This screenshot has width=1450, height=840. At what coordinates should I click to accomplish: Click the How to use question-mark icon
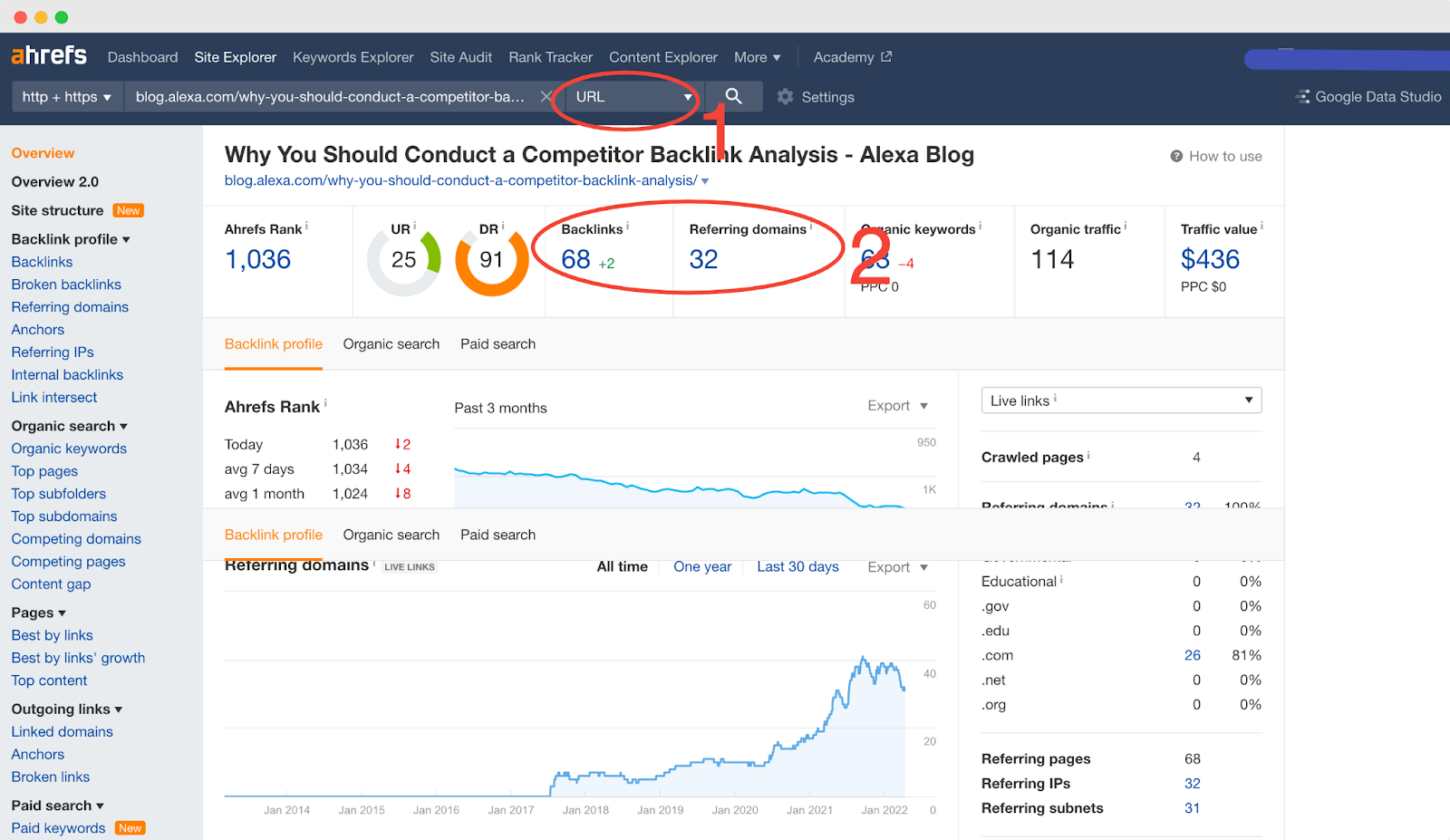[x=1176, y=156]
